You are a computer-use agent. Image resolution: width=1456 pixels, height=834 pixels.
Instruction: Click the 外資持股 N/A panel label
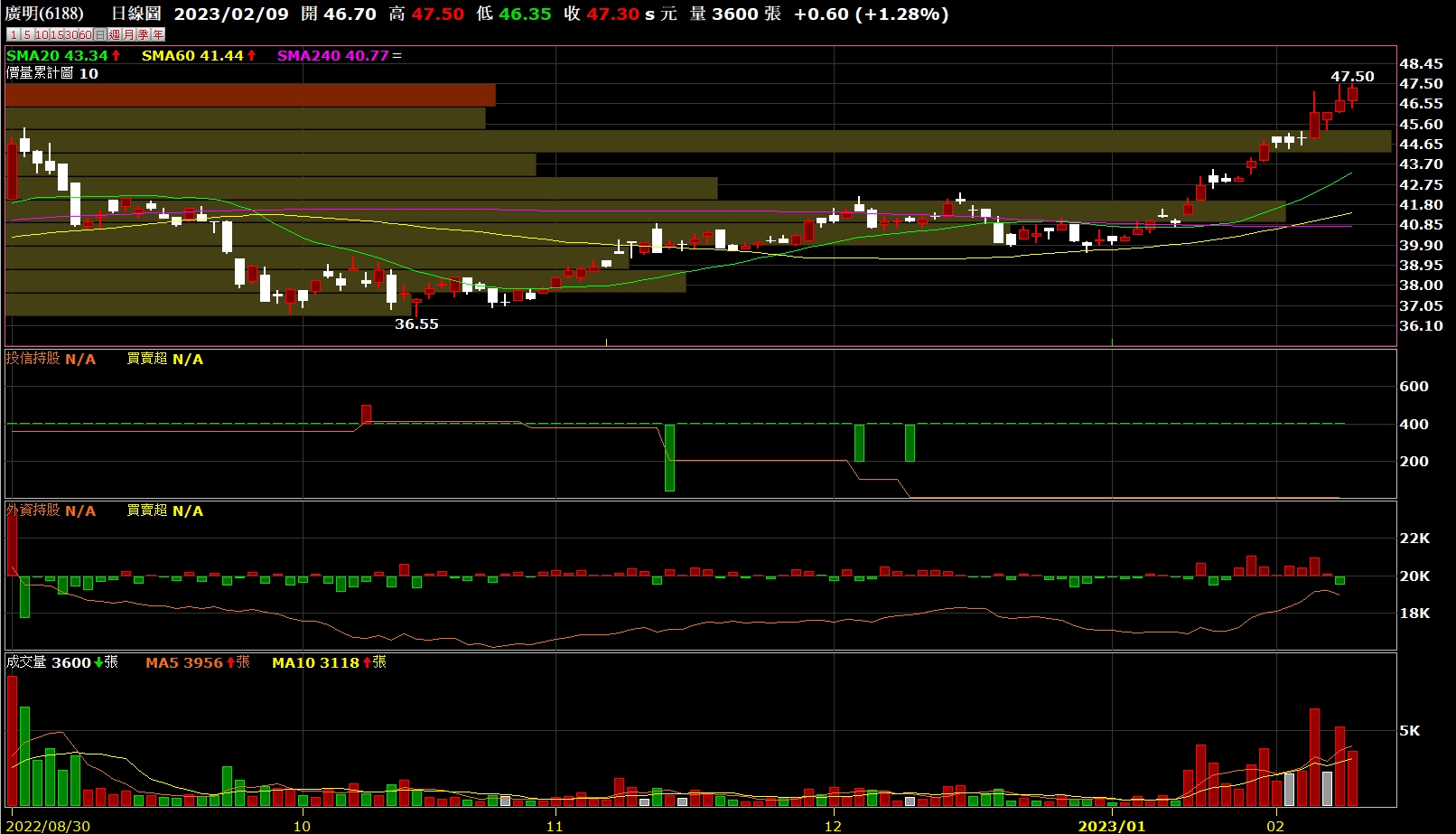(x=51, y=511)
